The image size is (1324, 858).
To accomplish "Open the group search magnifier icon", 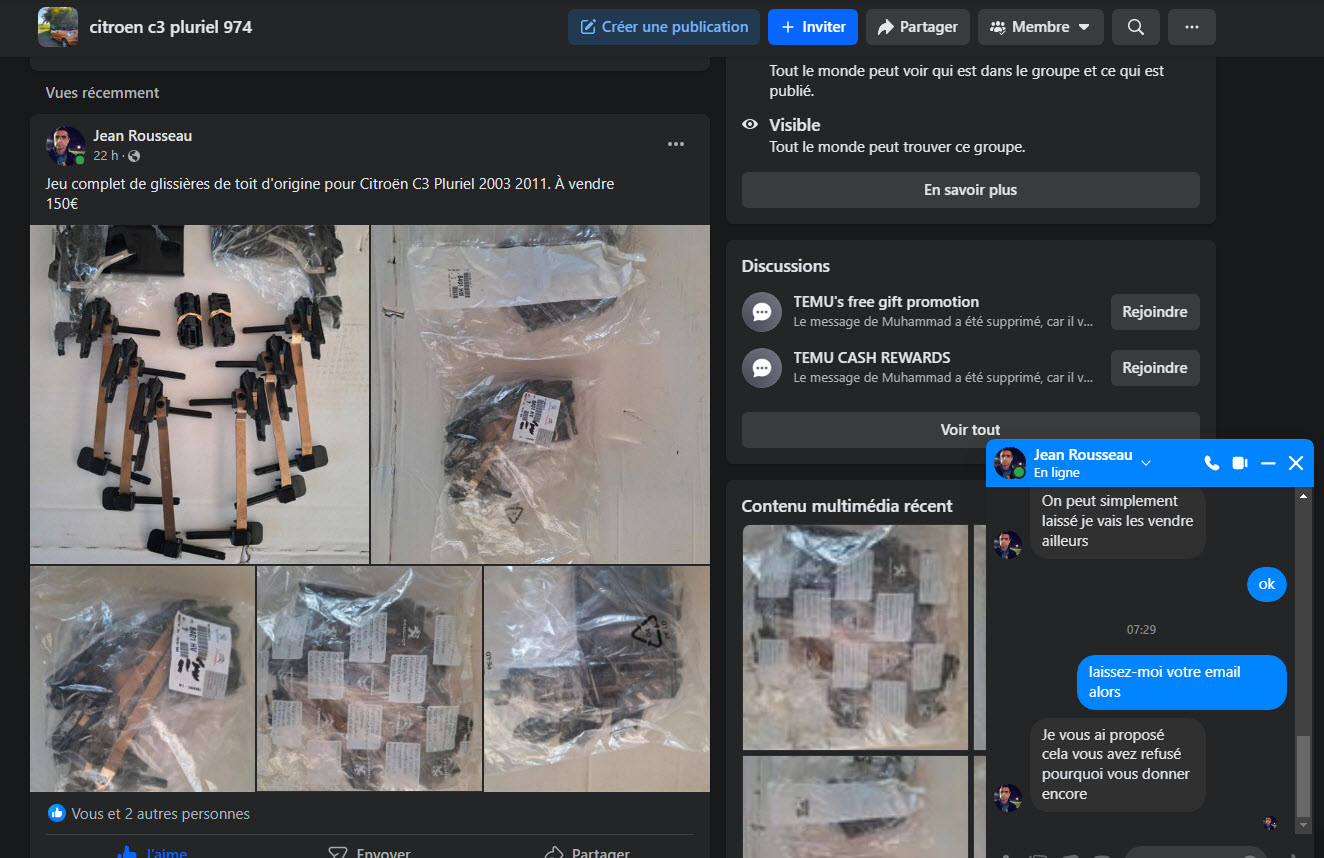I will point(1135,27).
